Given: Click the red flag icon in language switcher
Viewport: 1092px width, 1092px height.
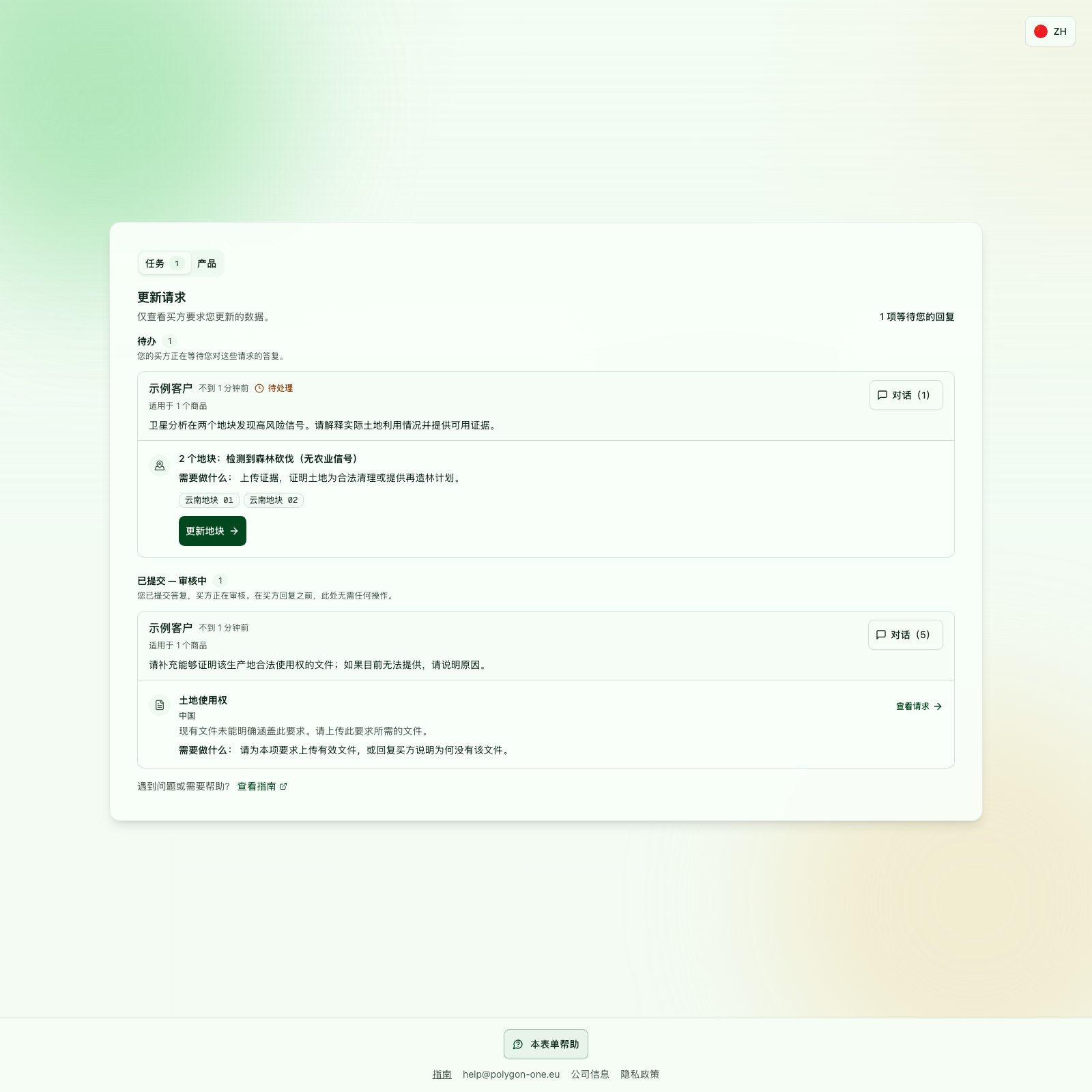Looking at the screenshot, I should click(1041, 31).
